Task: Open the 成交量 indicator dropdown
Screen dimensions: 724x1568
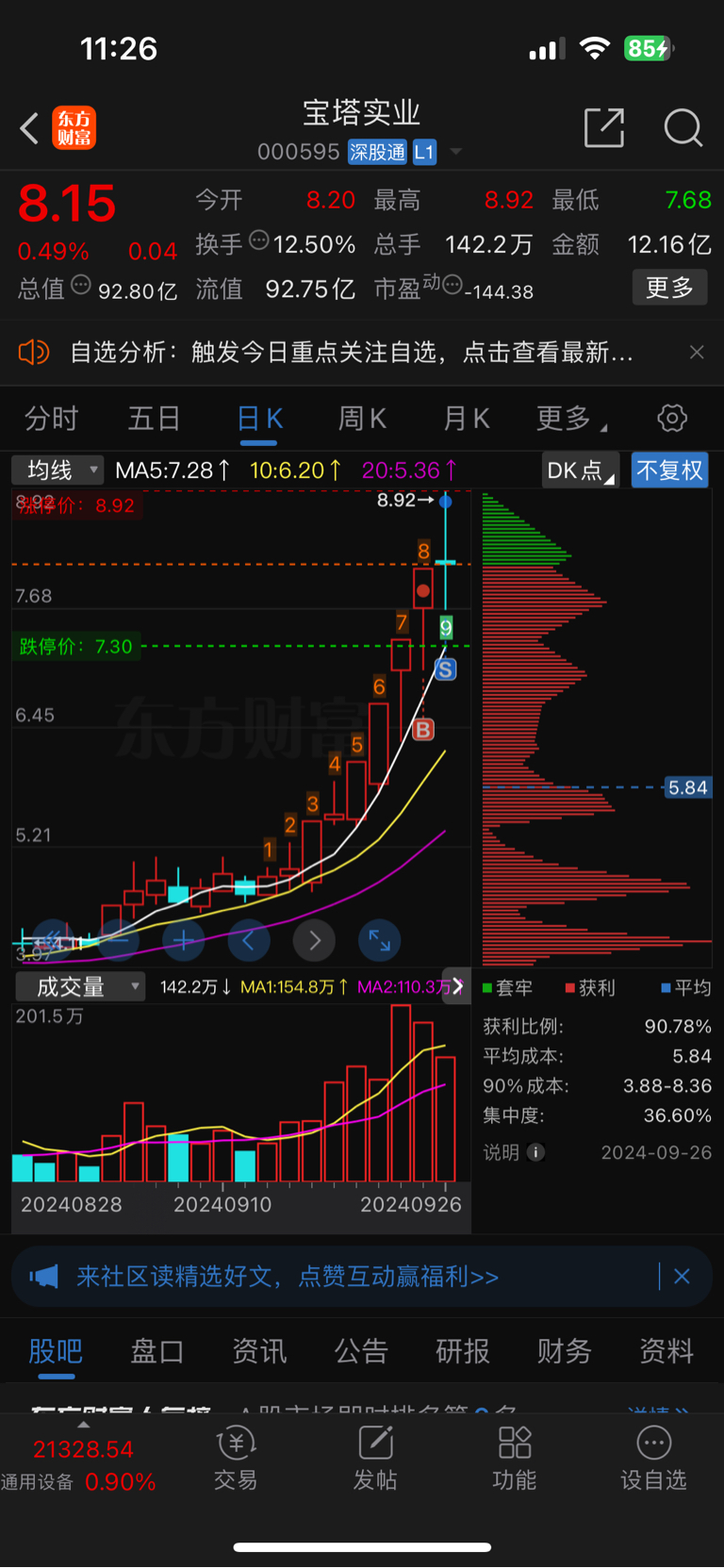Action: [80, 986]
